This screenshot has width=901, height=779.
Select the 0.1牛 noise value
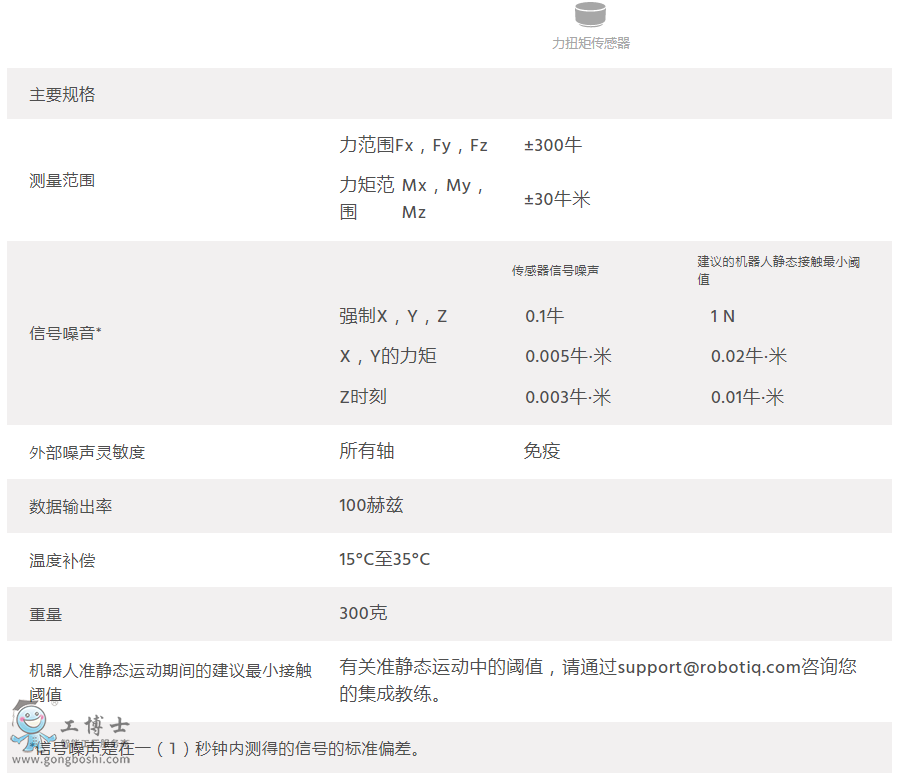[545, 316]
